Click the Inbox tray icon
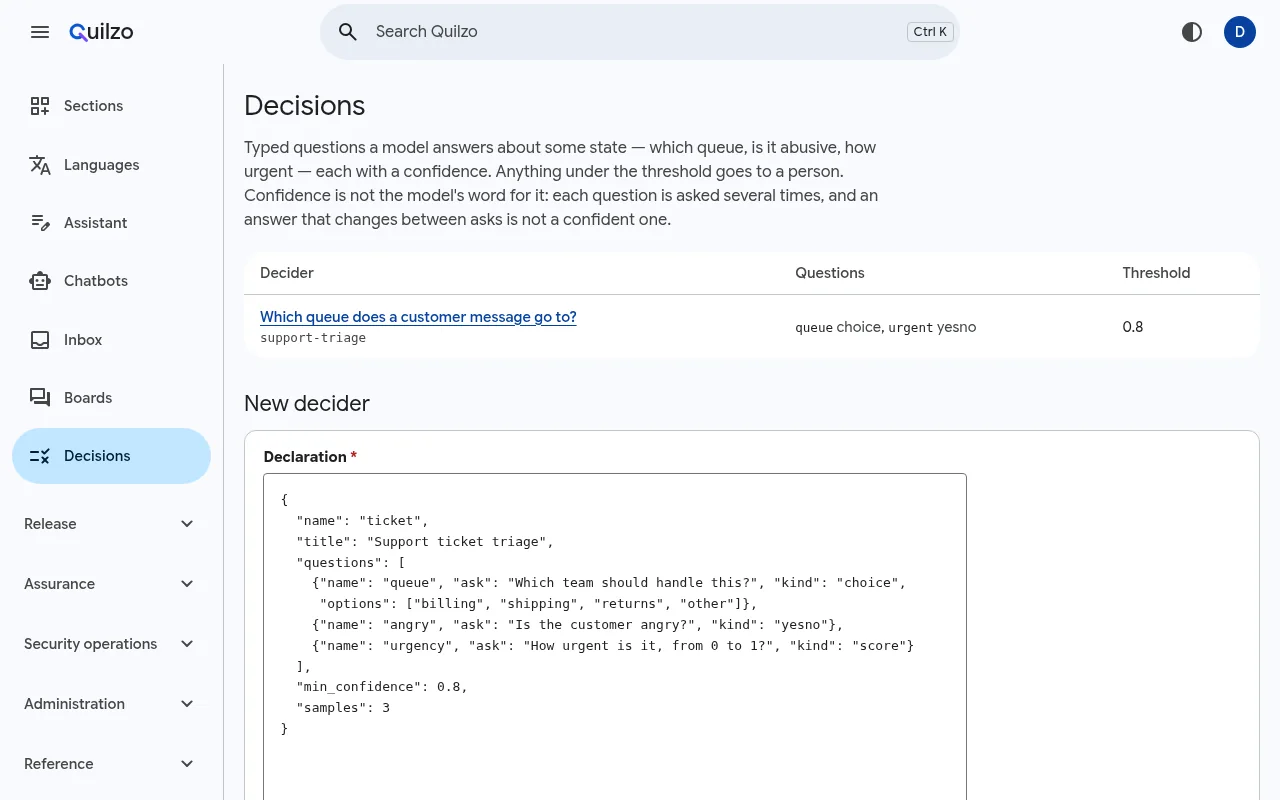Screen dimensions: 1280x800 (x=40, y=340)
